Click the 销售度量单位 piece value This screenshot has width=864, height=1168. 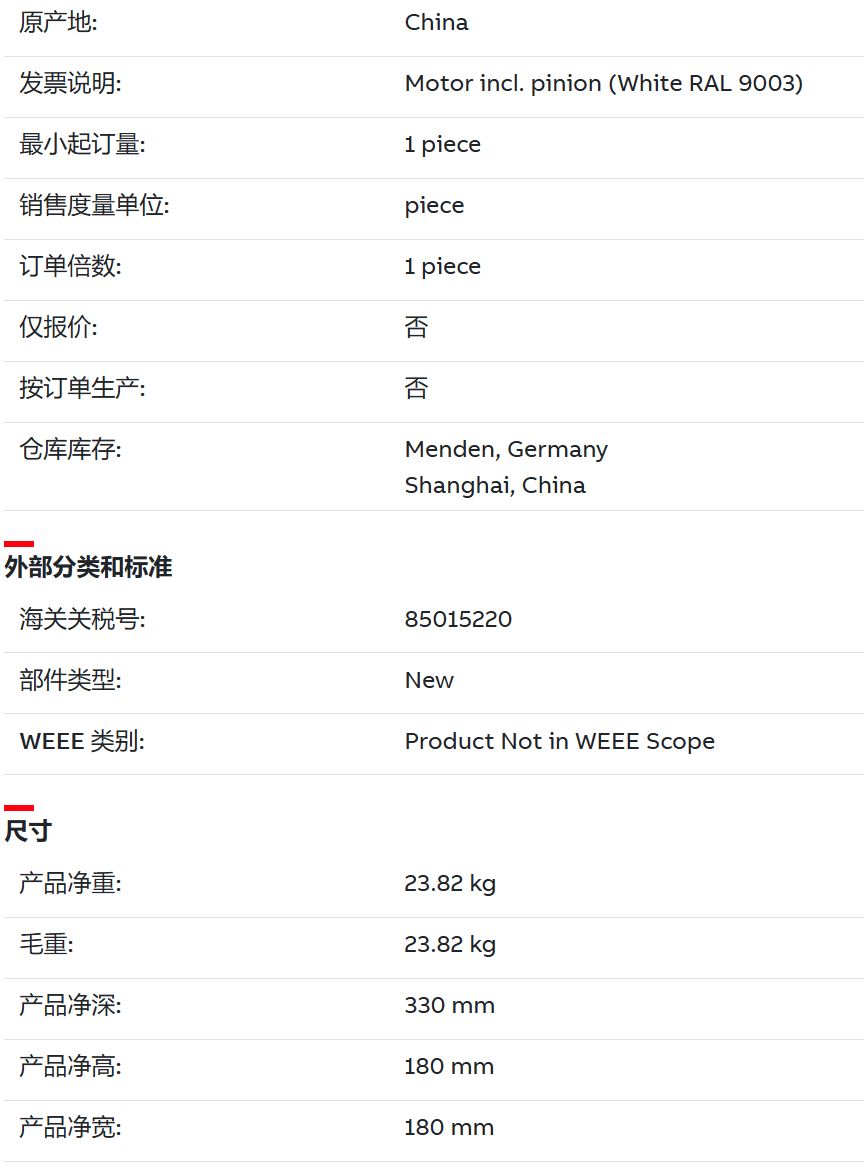(x=434, y=206)
